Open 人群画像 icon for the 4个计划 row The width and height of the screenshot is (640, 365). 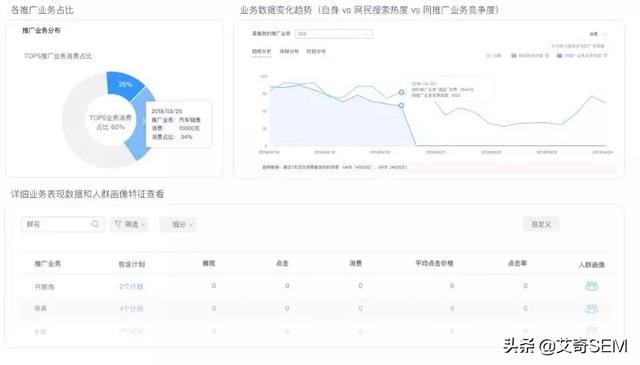pos(591,308)
